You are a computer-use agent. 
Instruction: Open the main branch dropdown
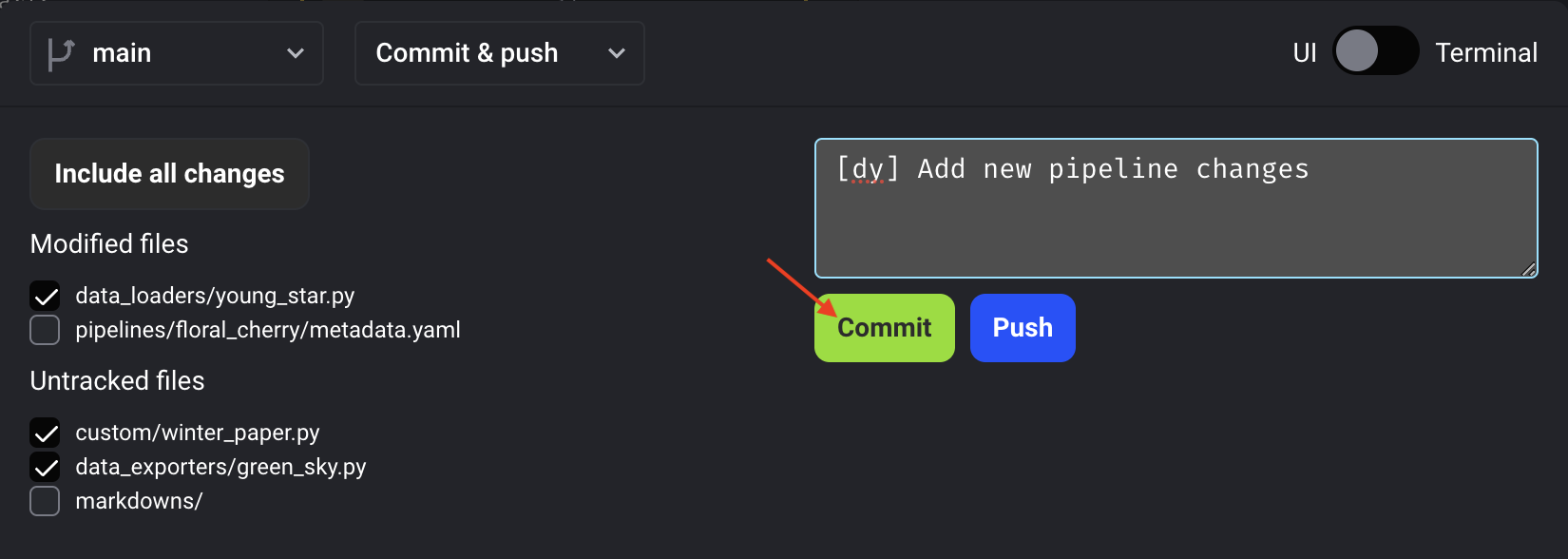177,53
